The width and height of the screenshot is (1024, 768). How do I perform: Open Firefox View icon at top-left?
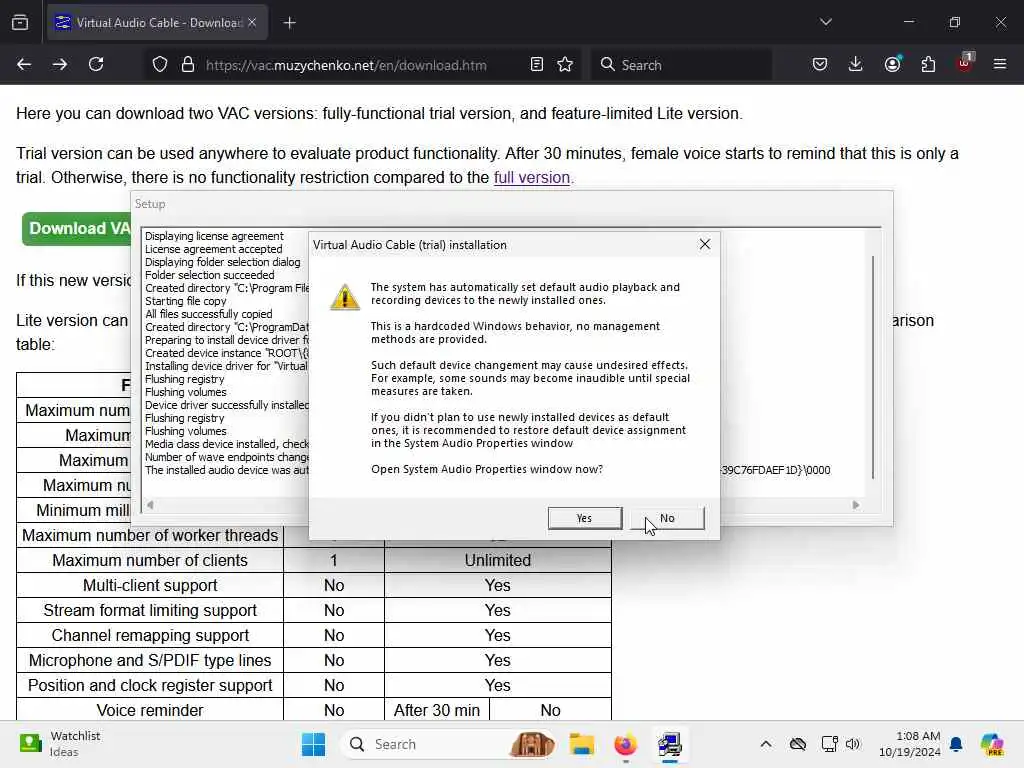coord(20,23)
